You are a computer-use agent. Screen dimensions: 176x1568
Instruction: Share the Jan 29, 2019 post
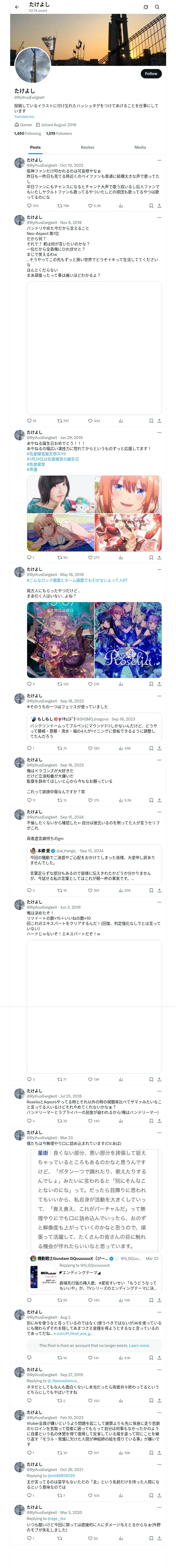[x=159, y=557]
